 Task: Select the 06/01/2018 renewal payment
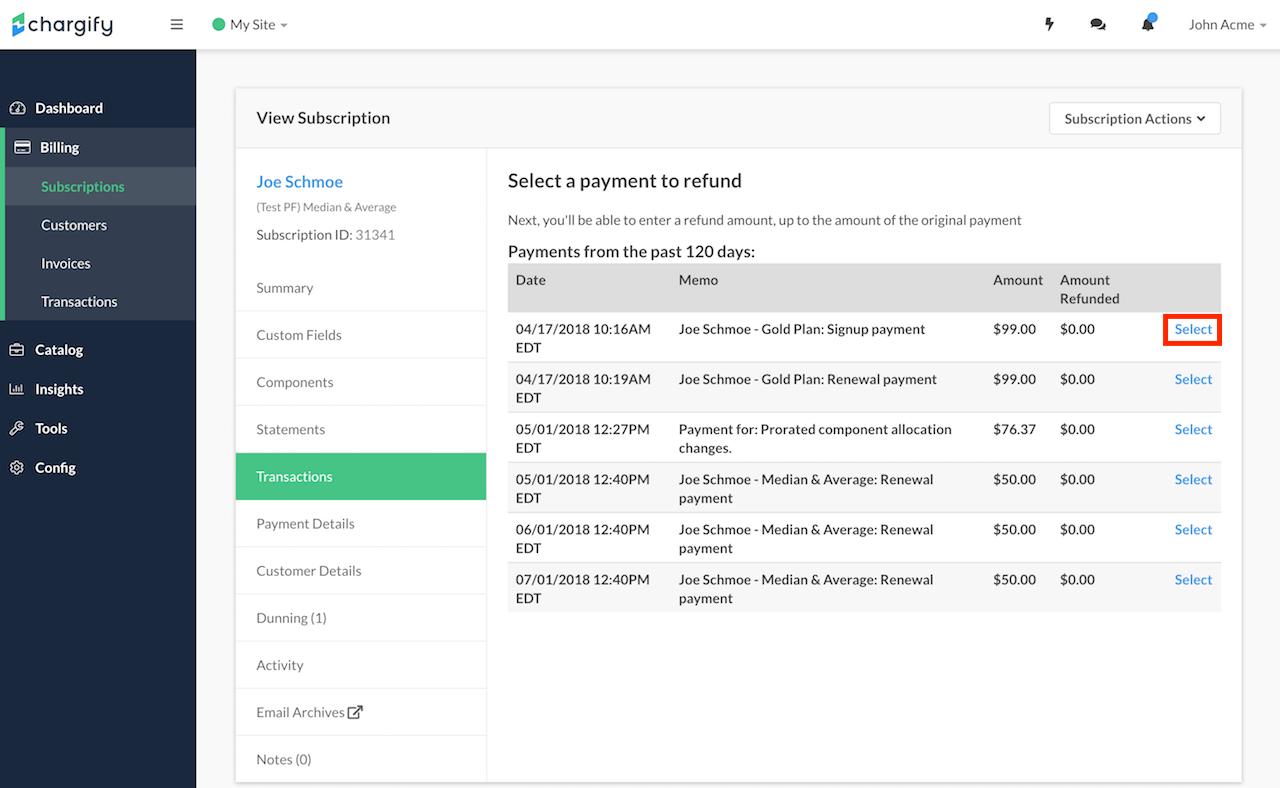click(1193, 529)
